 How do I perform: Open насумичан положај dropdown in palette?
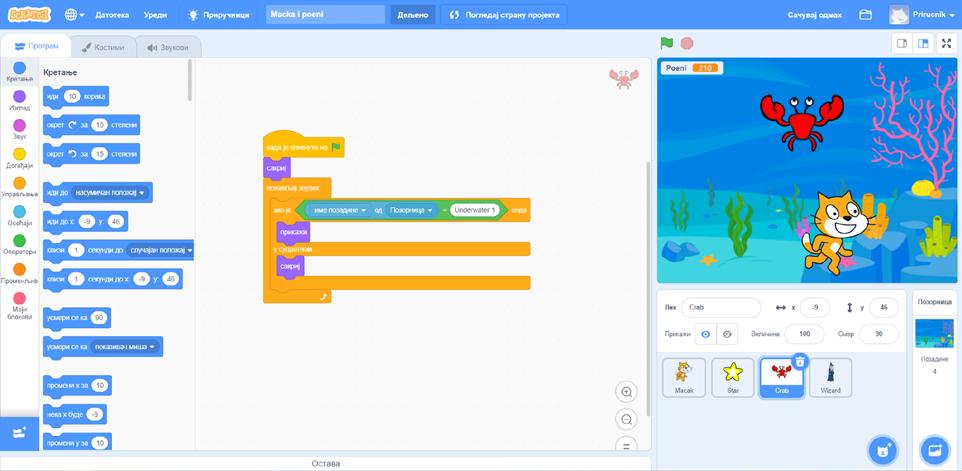pyautogui.click(x=111, y=193)
